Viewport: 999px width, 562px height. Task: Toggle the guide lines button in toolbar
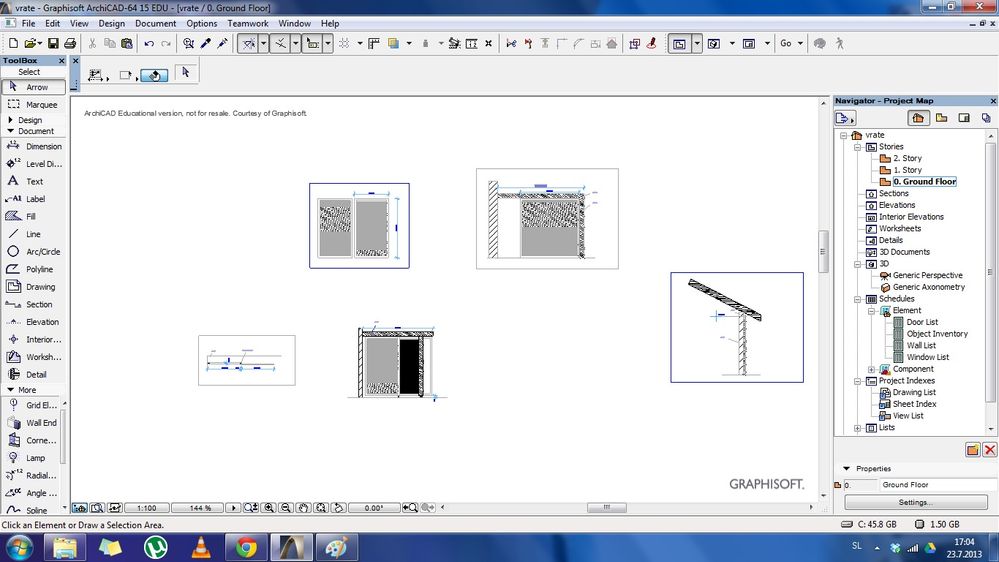(x=248, y=43)
